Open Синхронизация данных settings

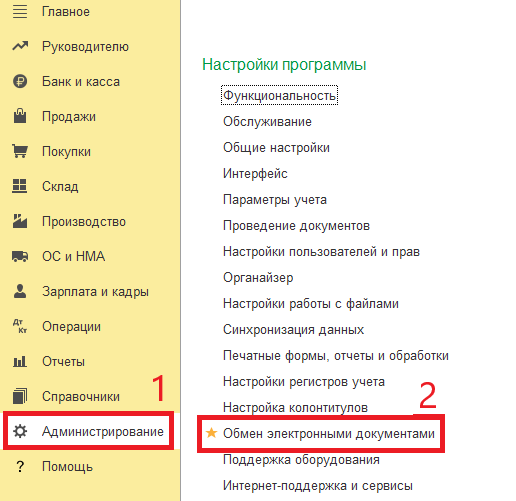[x=293, y=330]
